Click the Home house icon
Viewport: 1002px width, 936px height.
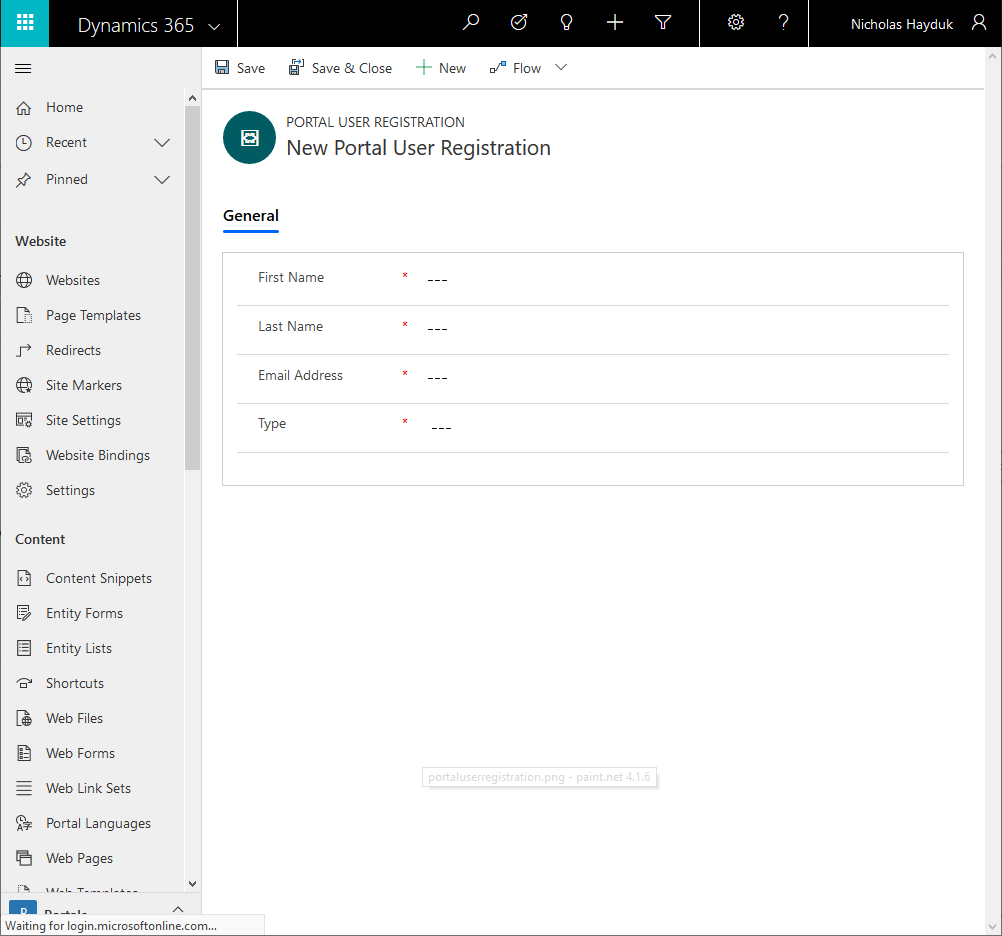(24, 108)
